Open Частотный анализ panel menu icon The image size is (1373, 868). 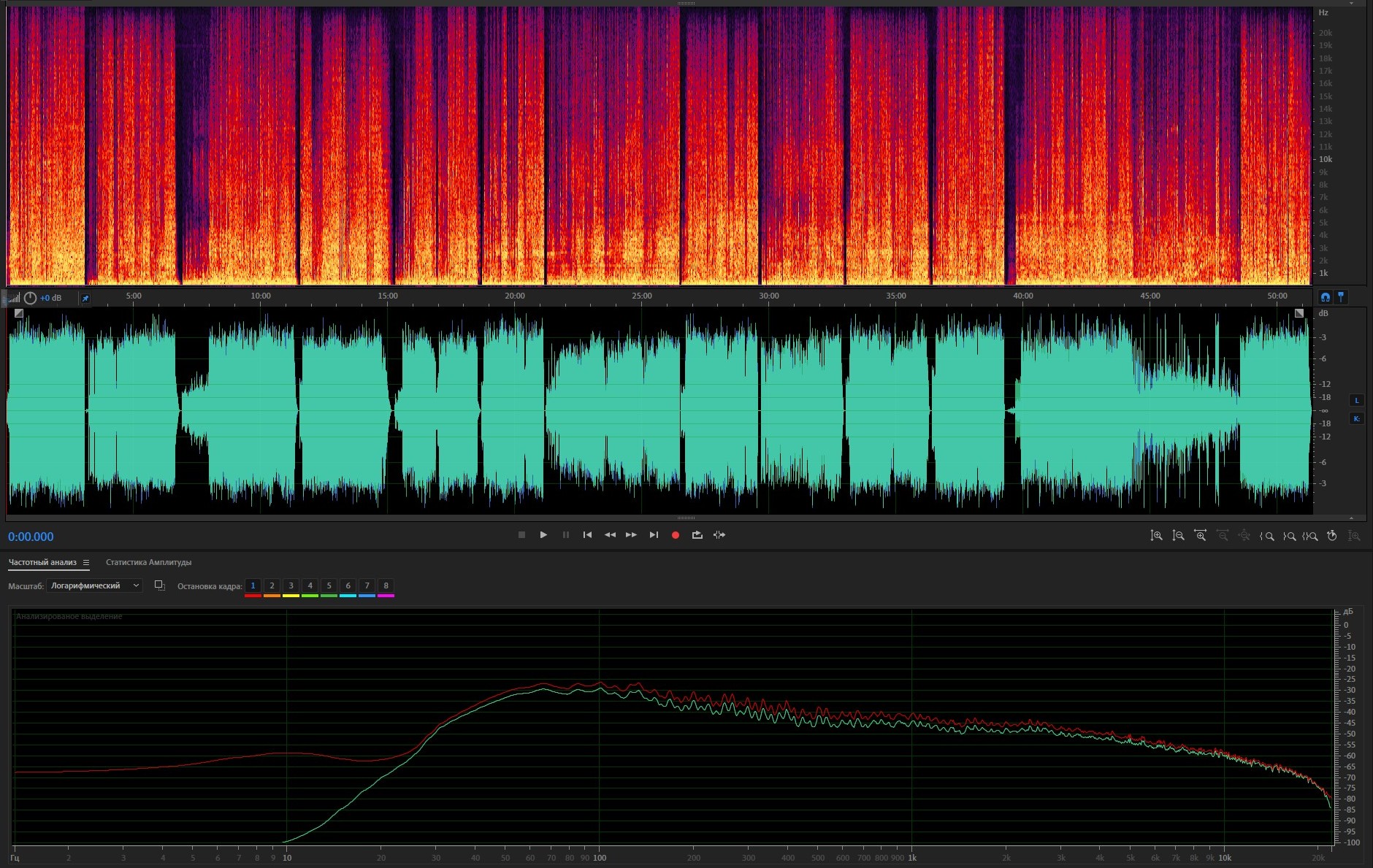[86, 562]
